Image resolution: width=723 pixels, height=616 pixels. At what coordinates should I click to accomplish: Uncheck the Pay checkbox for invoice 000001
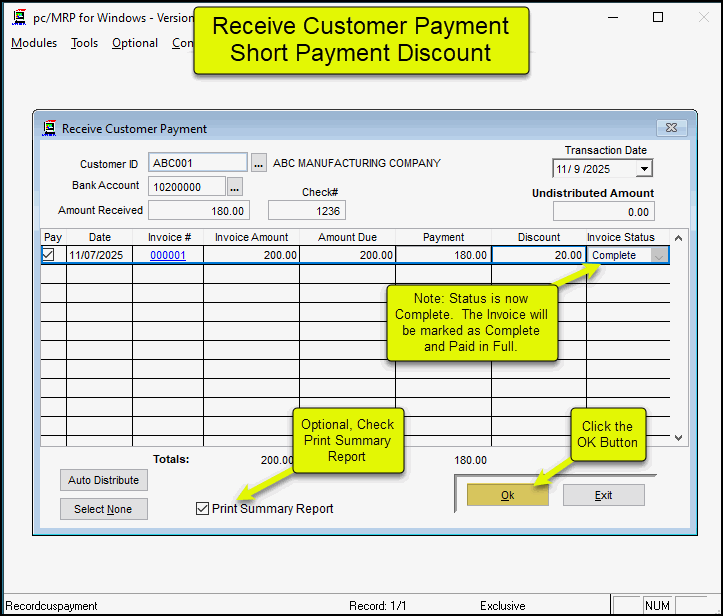(x=49, y=255)
